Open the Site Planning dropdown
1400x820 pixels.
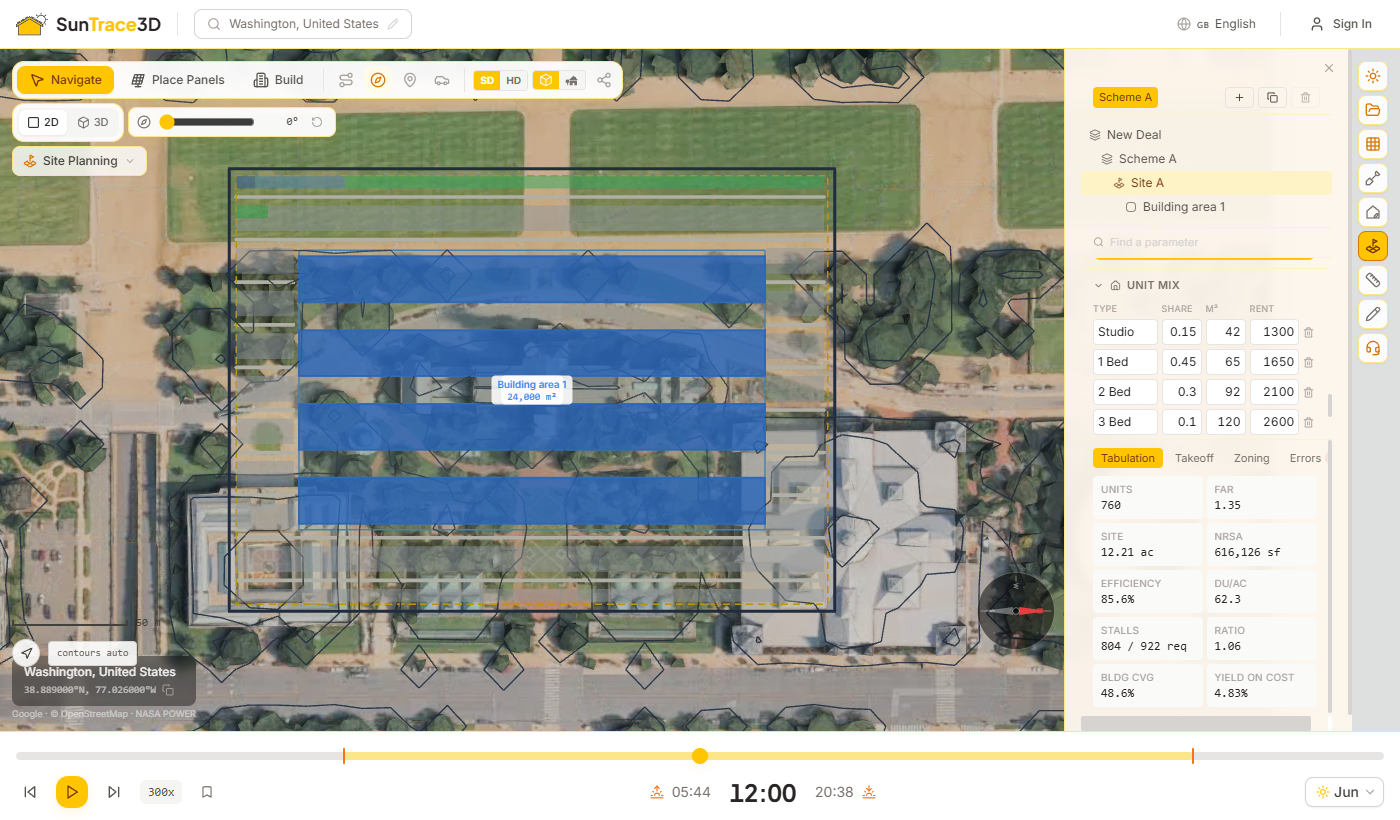(x=79, y=161)
